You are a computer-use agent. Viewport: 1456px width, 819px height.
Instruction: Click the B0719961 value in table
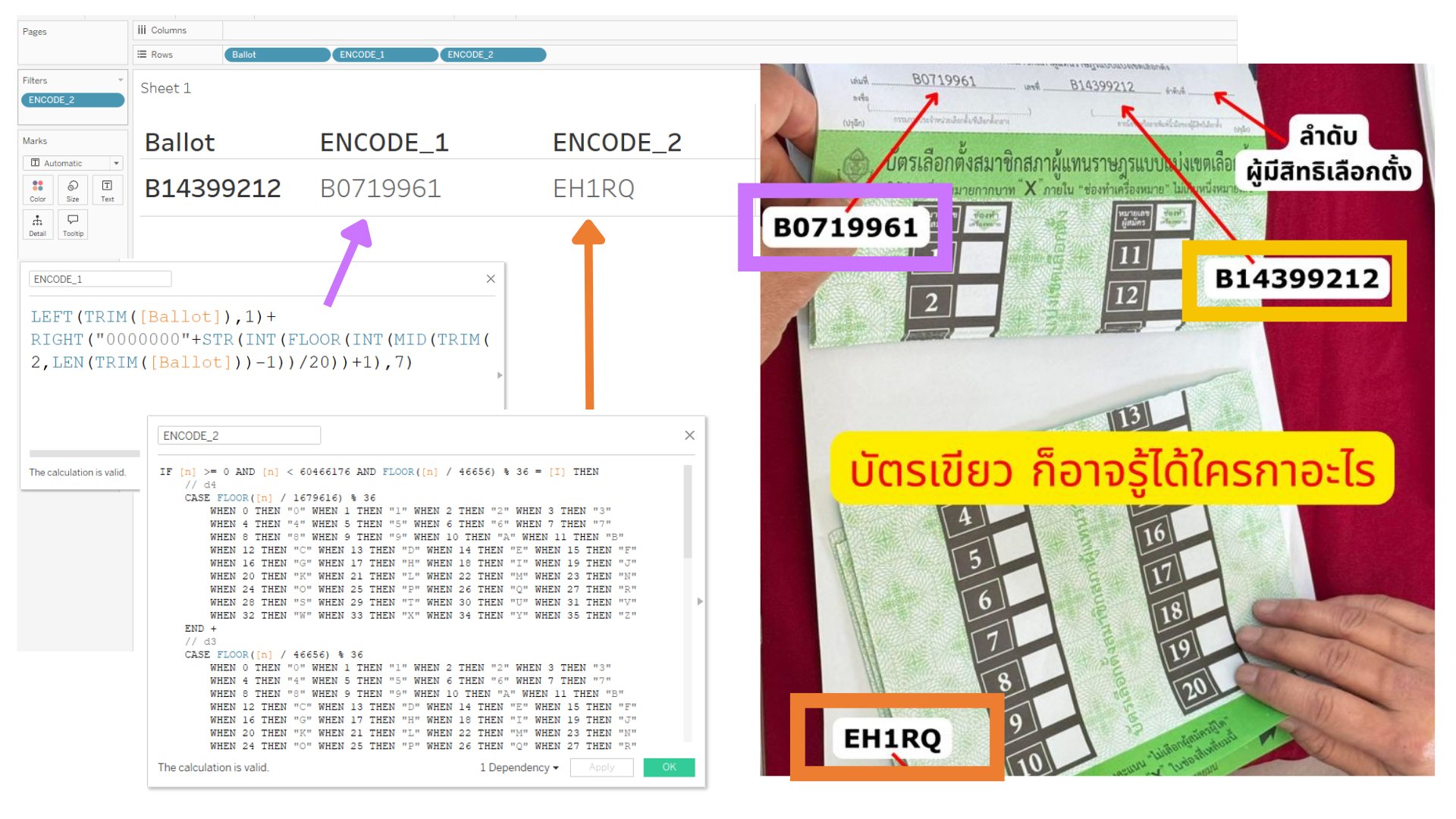(381, 188)
